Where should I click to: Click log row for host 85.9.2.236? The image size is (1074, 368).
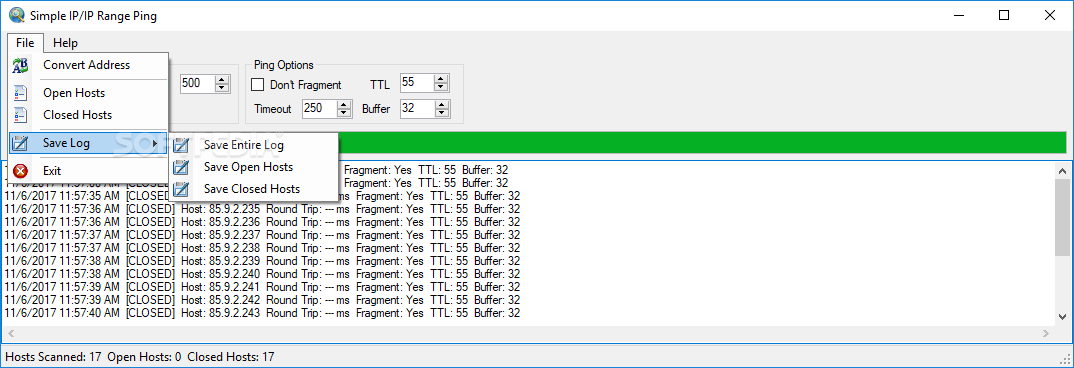(x=262, y=222)
